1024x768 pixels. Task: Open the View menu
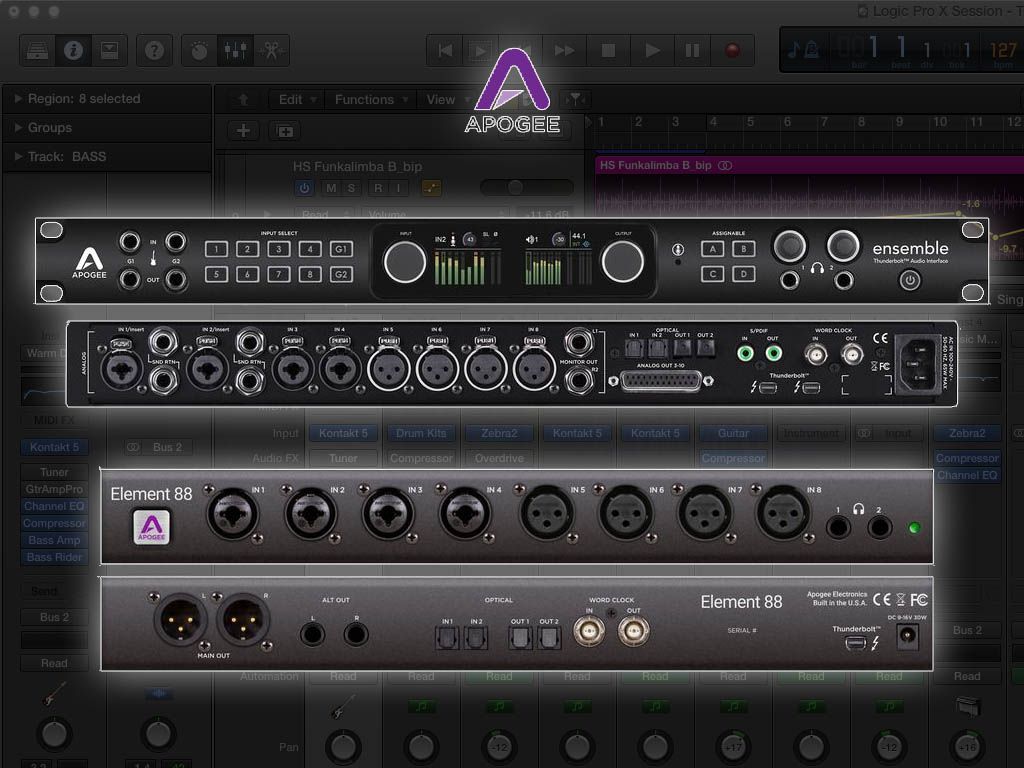(x=446, y=99)
